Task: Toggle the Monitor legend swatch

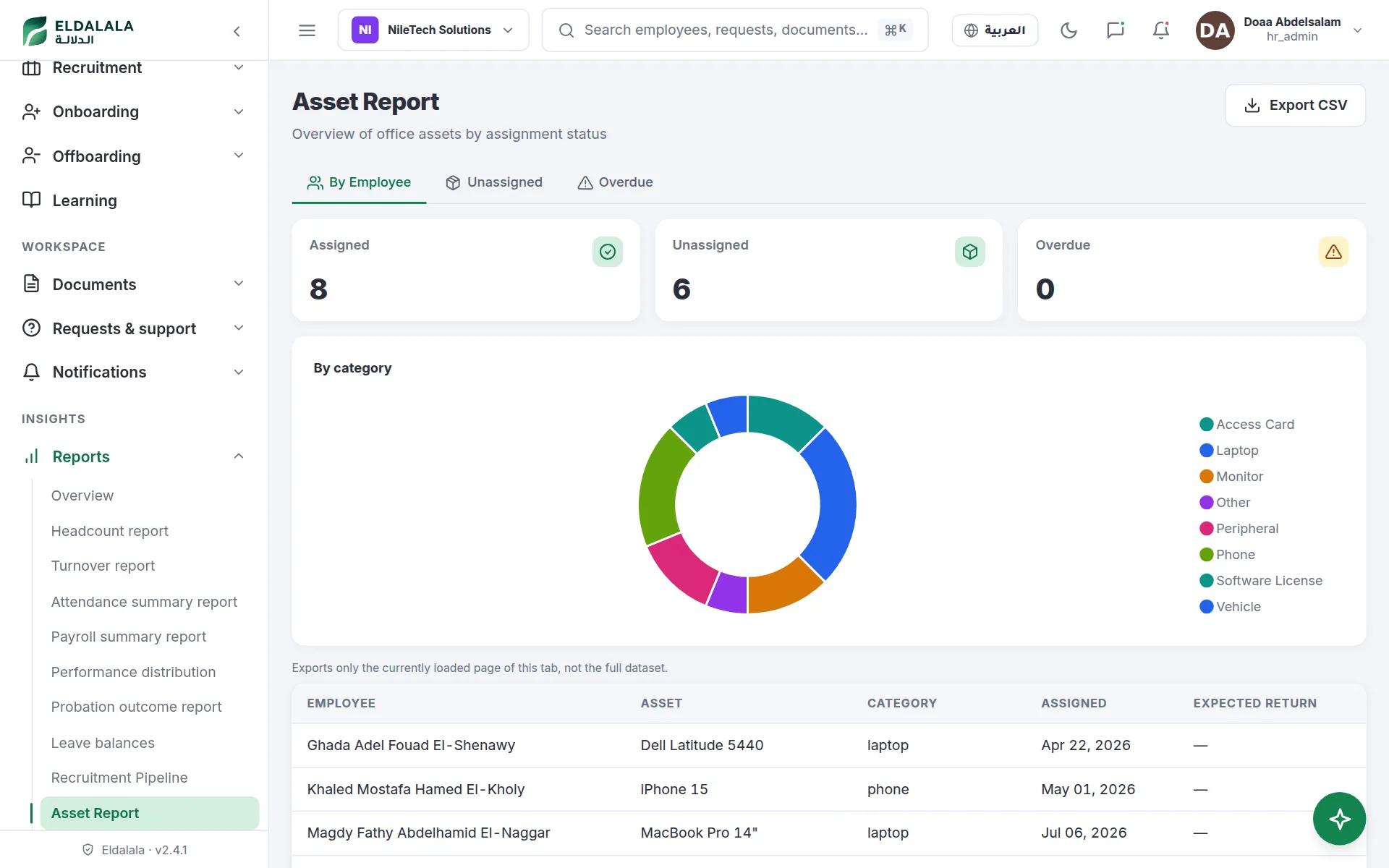Action: [x=1206, y=477]
